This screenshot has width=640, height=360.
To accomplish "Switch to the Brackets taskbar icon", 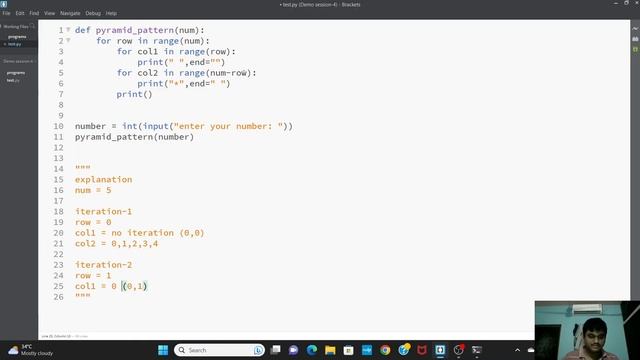I will (x=440, y=350).
